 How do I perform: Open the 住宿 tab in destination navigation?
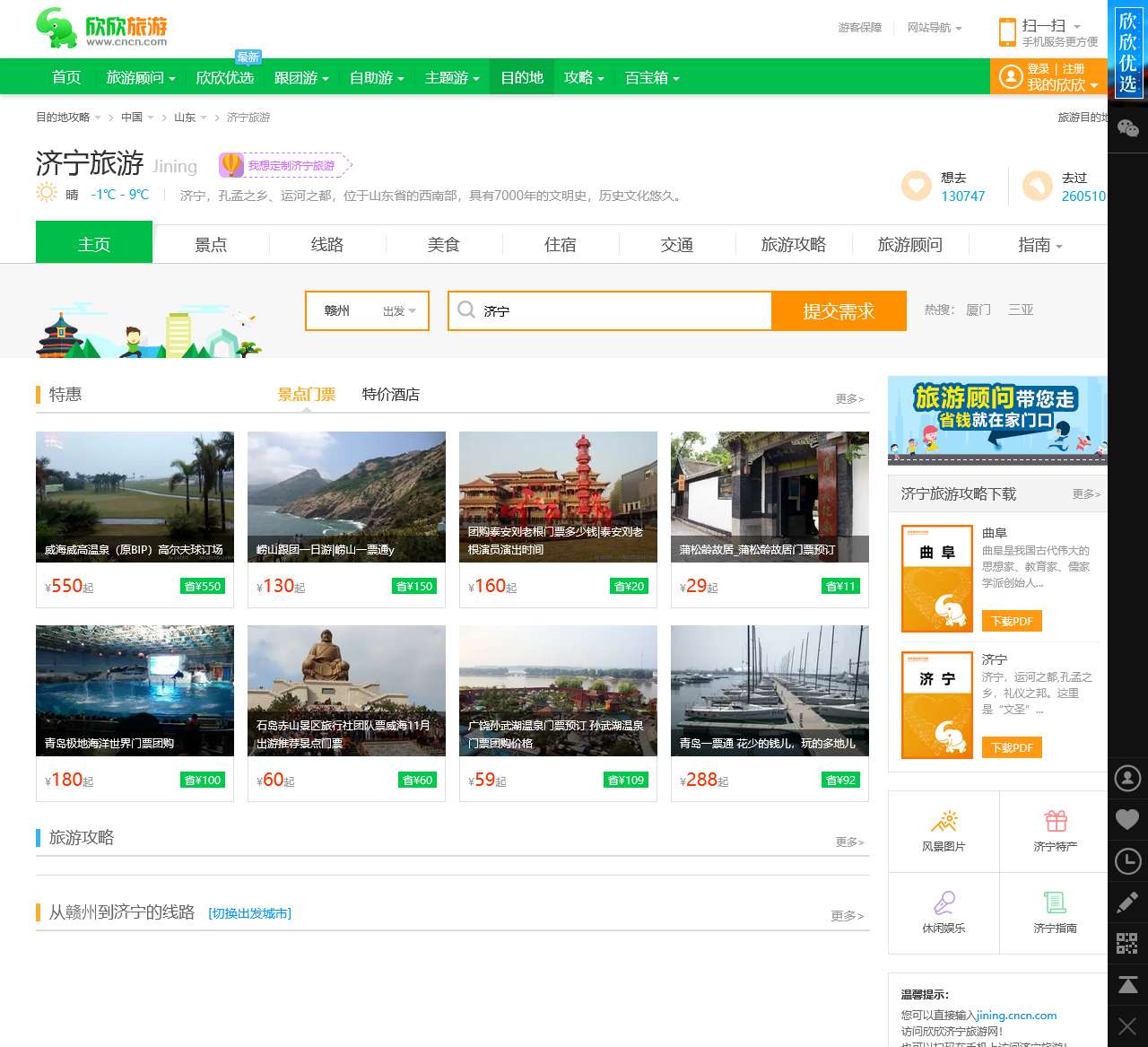(560, 244)
